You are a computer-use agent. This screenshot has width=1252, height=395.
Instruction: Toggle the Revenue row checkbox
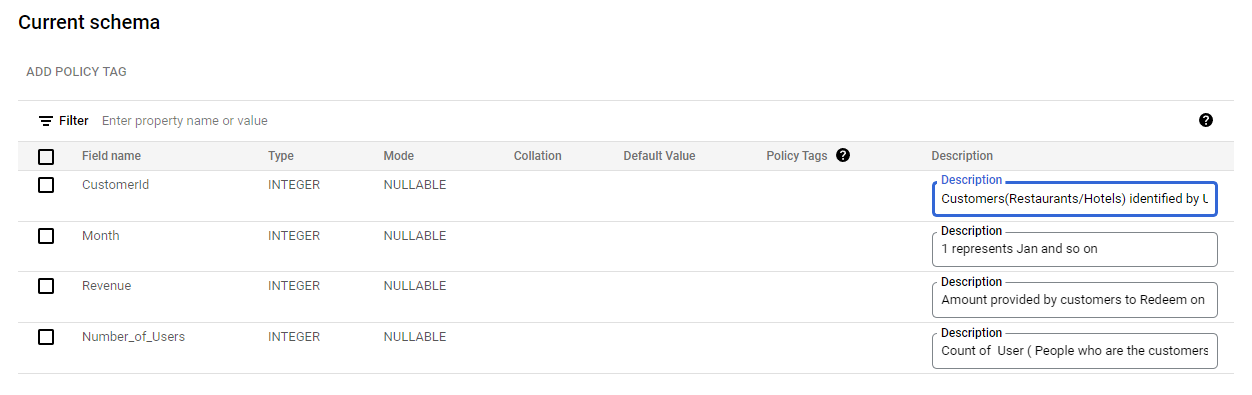46,286
